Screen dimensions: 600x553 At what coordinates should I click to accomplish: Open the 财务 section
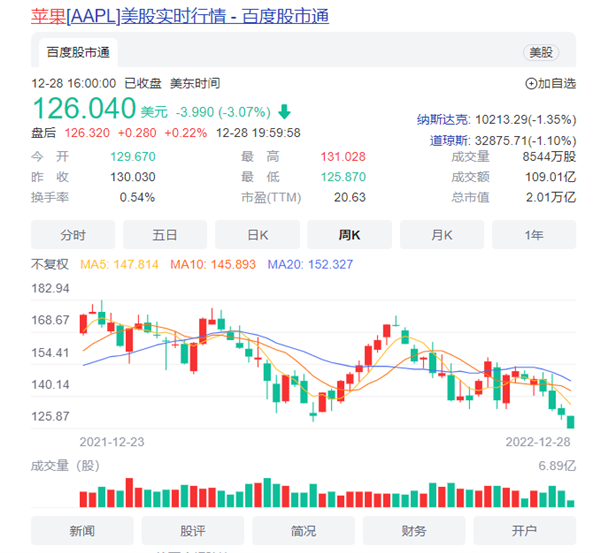click(414, 531)
